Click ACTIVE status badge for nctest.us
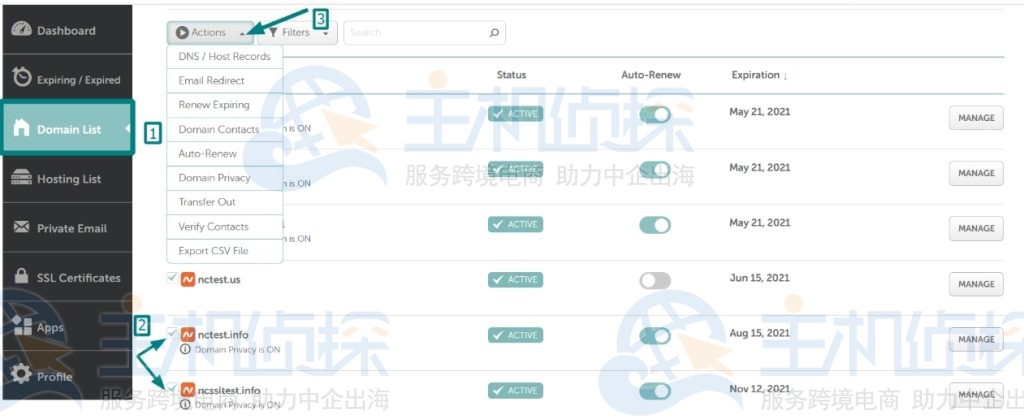The height and width of the screenshot is (419, 1024). (515, 280)
